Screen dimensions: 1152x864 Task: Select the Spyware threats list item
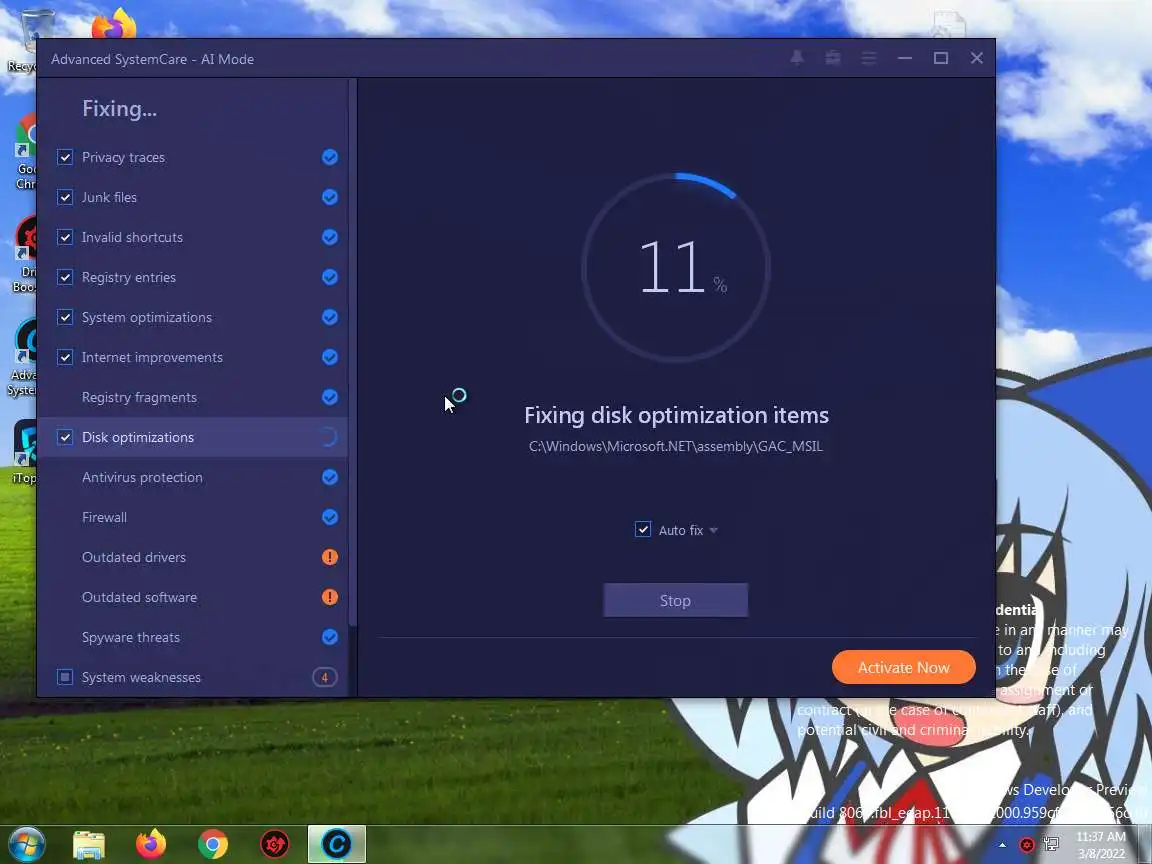[x=192, y=637]
